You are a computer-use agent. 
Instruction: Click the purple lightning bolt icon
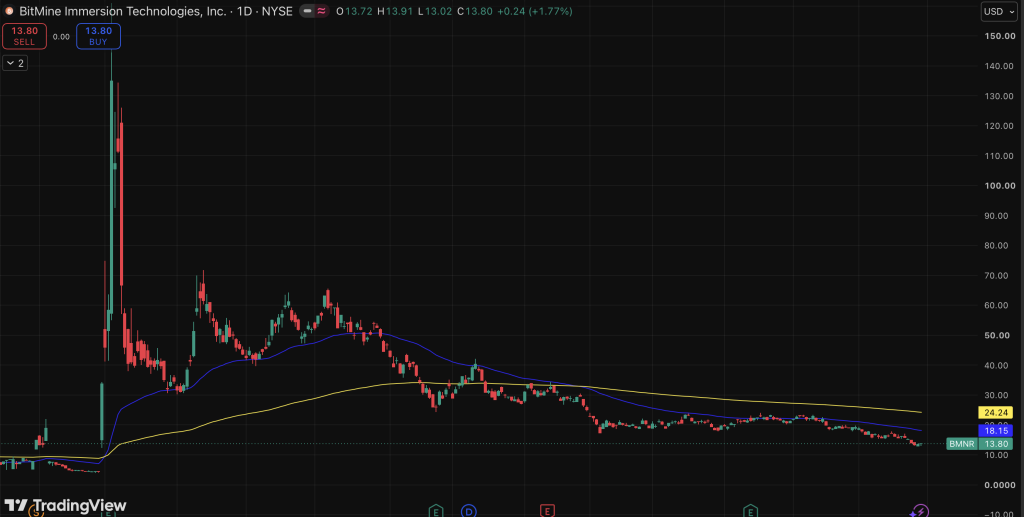920,511
